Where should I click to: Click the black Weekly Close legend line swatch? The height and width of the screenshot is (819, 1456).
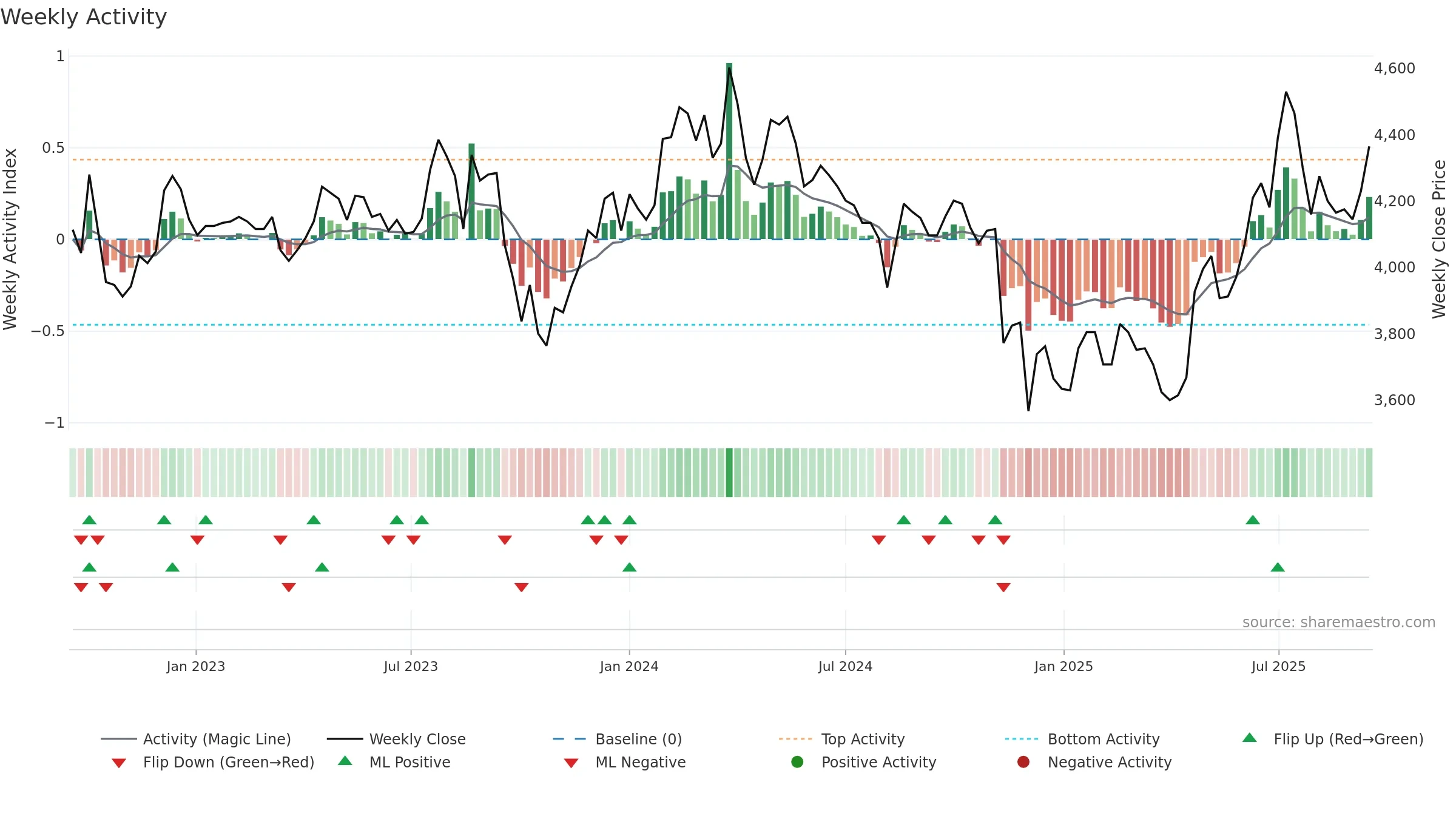coord(345,739)
